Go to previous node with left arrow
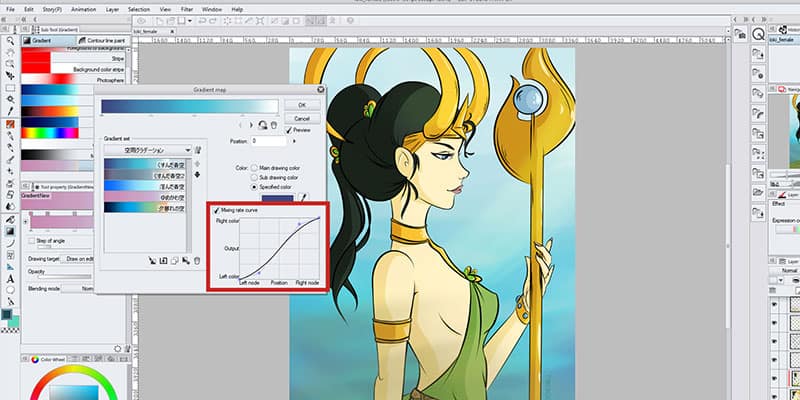The height and width of the screenshot is (400, 800). pyautogui.click(x=240, y=125)
